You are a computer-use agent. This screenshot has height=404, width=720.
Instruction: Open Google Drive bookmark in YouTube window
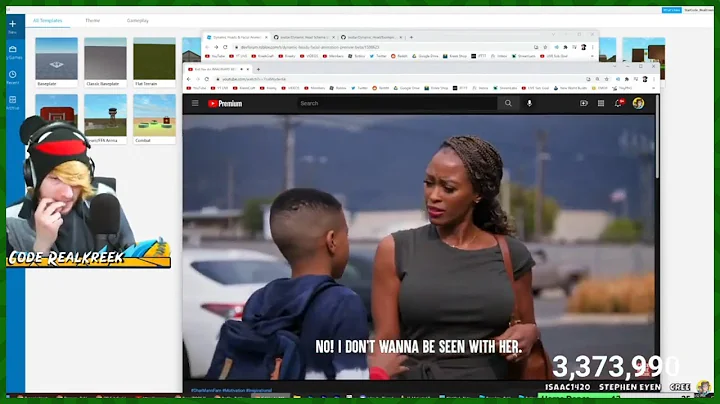406,88
